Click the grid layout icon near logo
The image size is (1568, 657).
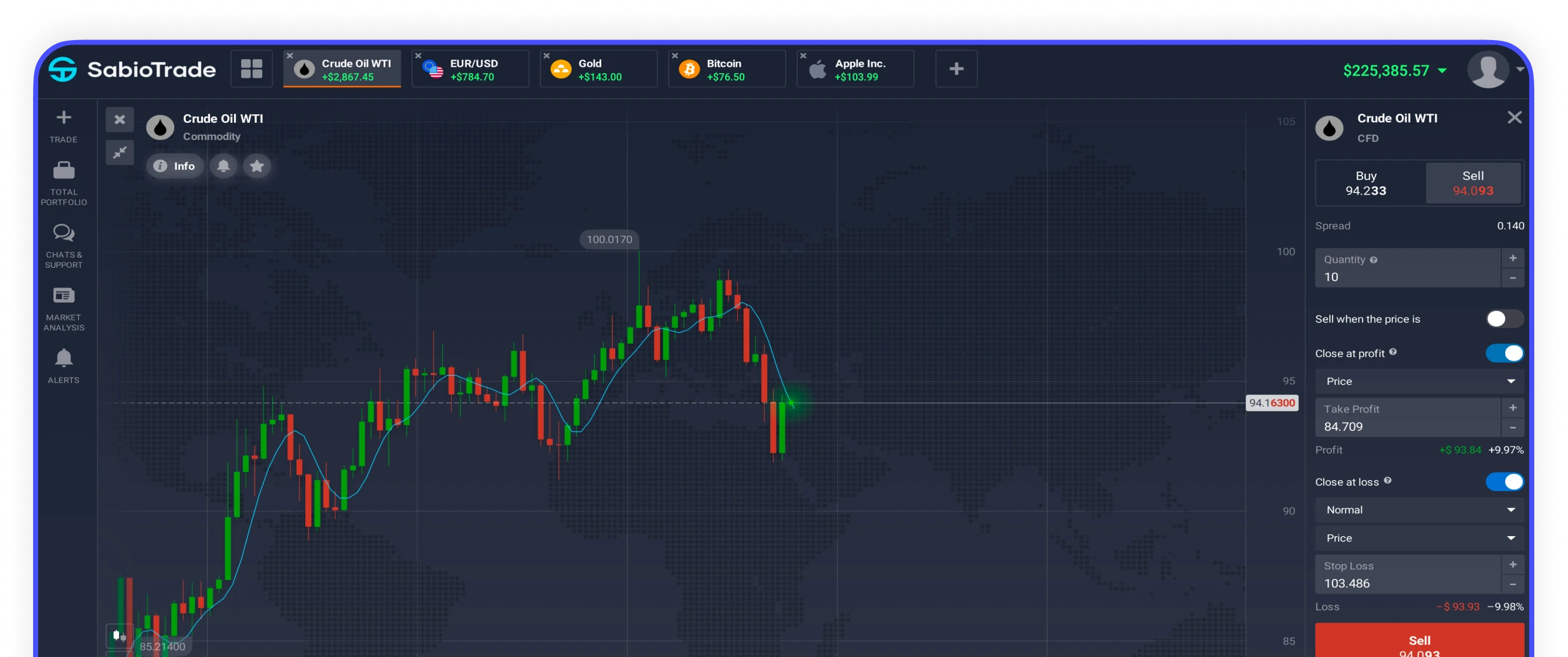[251, 69]
